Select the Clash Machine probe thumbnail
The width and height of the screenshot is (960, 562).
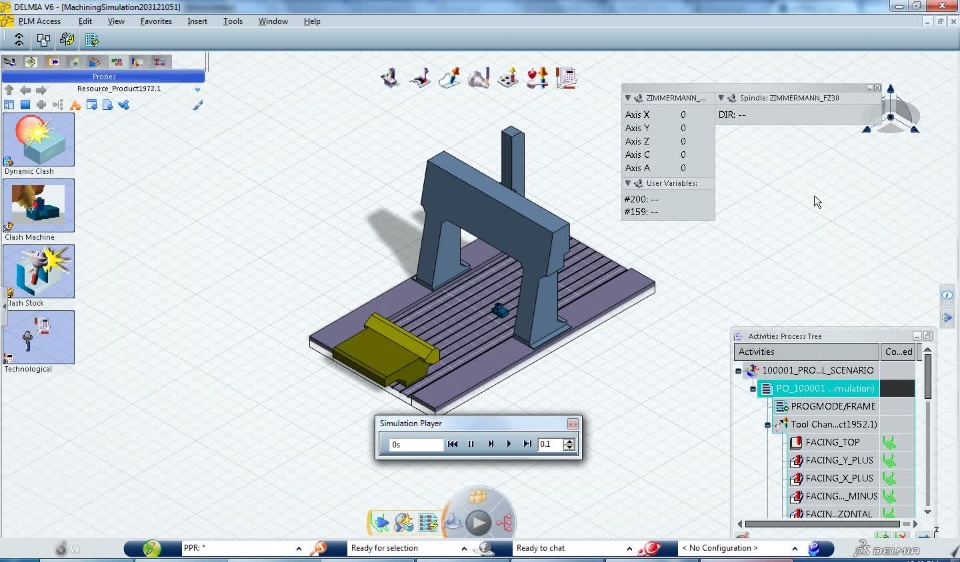click(39, 205)
